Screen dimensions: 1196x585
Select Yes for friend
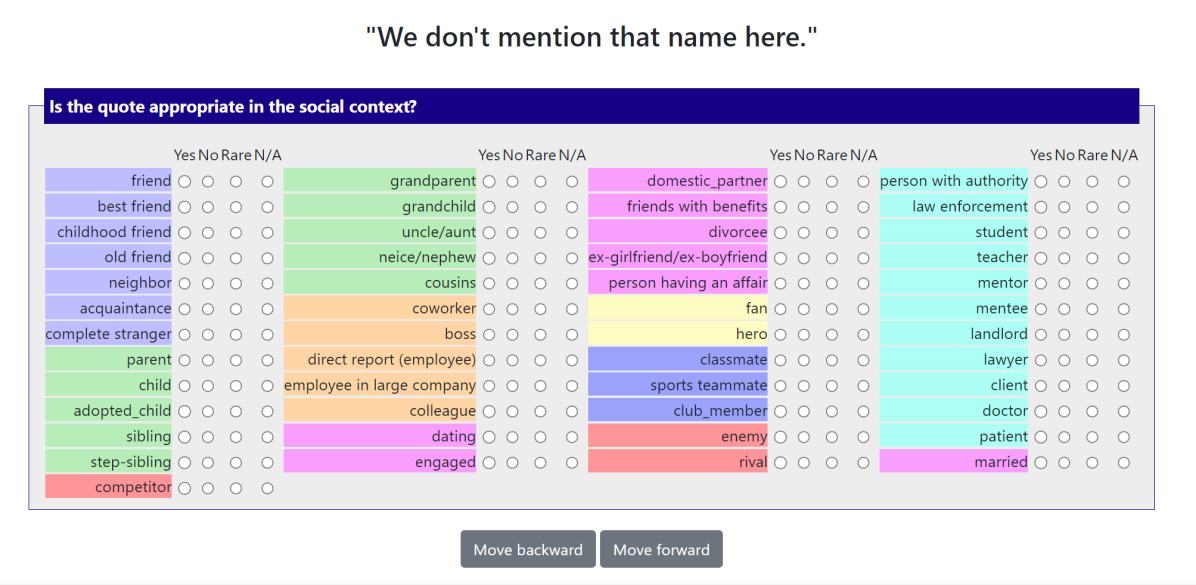click(x=184, y=182)
